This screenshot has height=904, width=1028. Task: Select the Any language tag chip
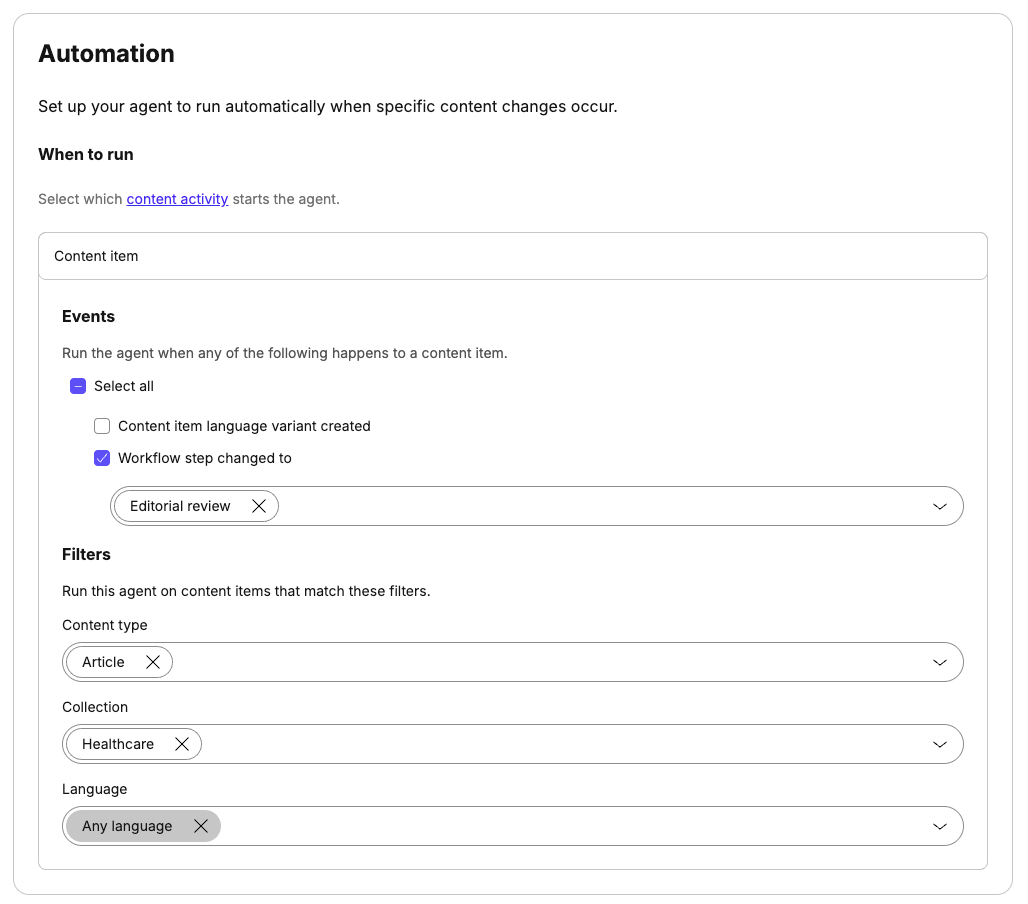(127, 826)
